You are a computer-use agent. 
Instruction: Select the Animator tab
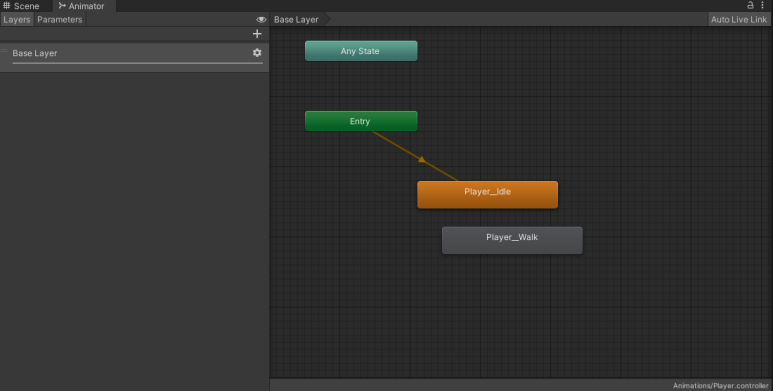pyautogui.click(x=81, y=6)
